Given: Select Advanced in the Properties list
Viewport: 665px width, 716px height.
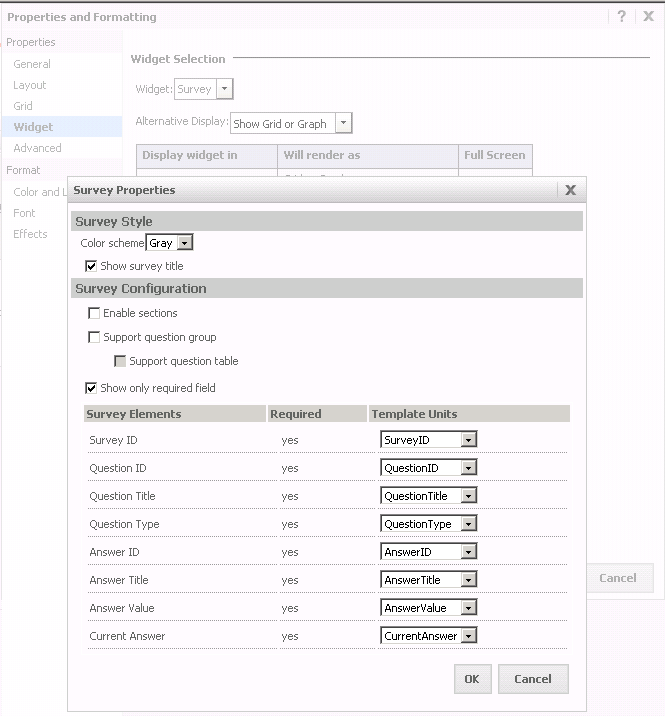Looking at the screenshot, I should pos(37,148).
